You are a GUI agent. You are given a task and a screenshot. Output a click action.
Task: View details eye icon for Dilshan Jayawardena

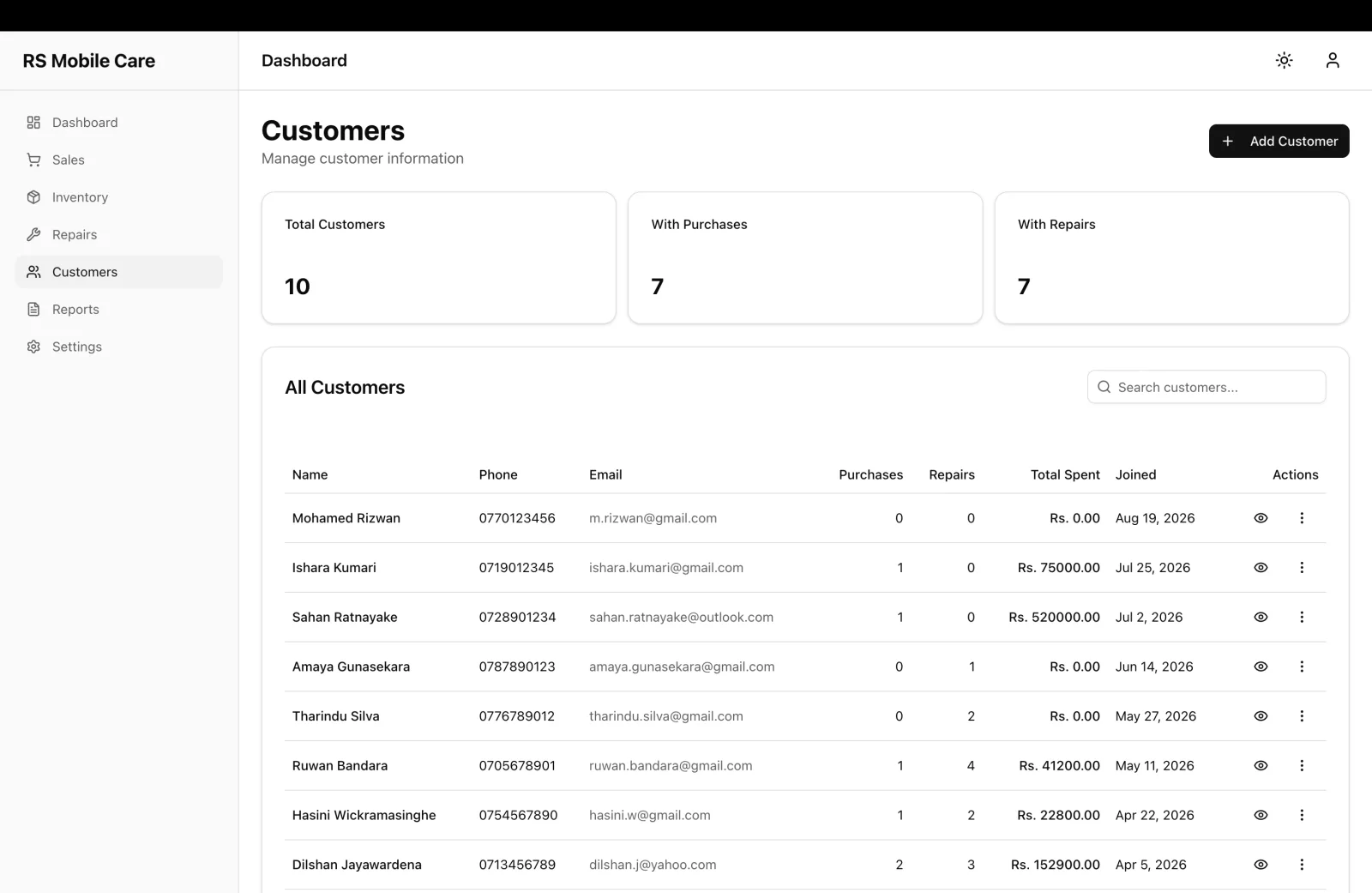(x=1261, y=865)
